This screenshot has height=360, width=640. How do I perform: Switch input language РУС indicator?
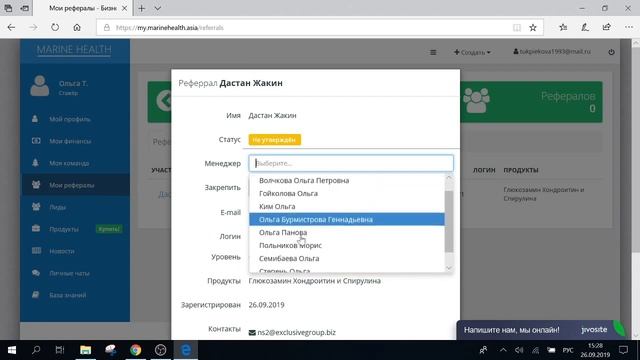568,350
